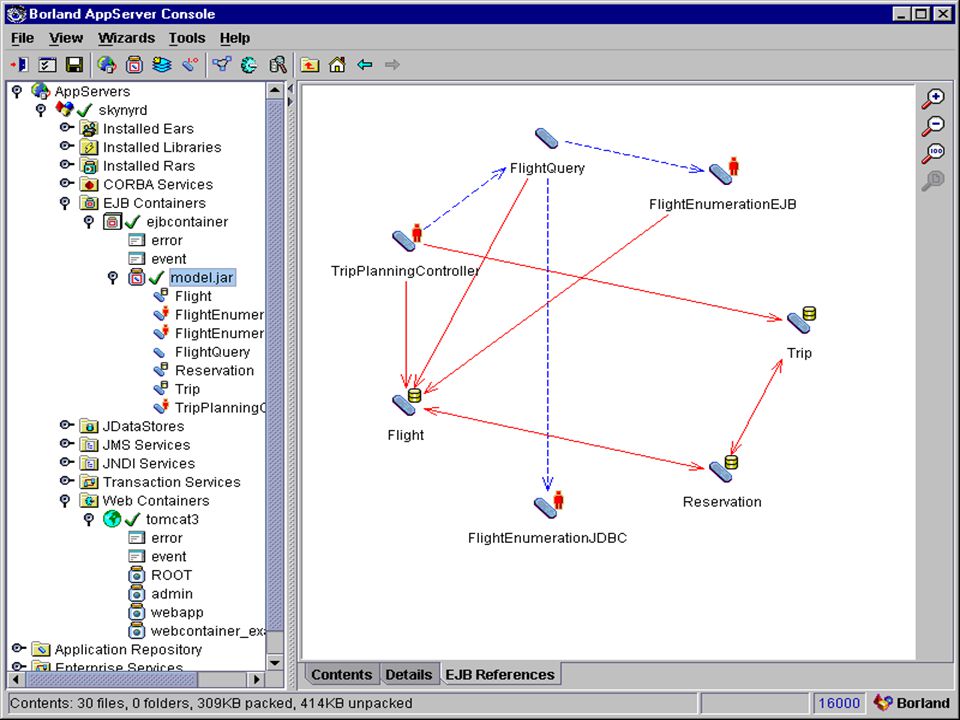This screenshot has height=720, width=960.
Task: Collapse the Web Containers node
Action: (x=65, y=501)
